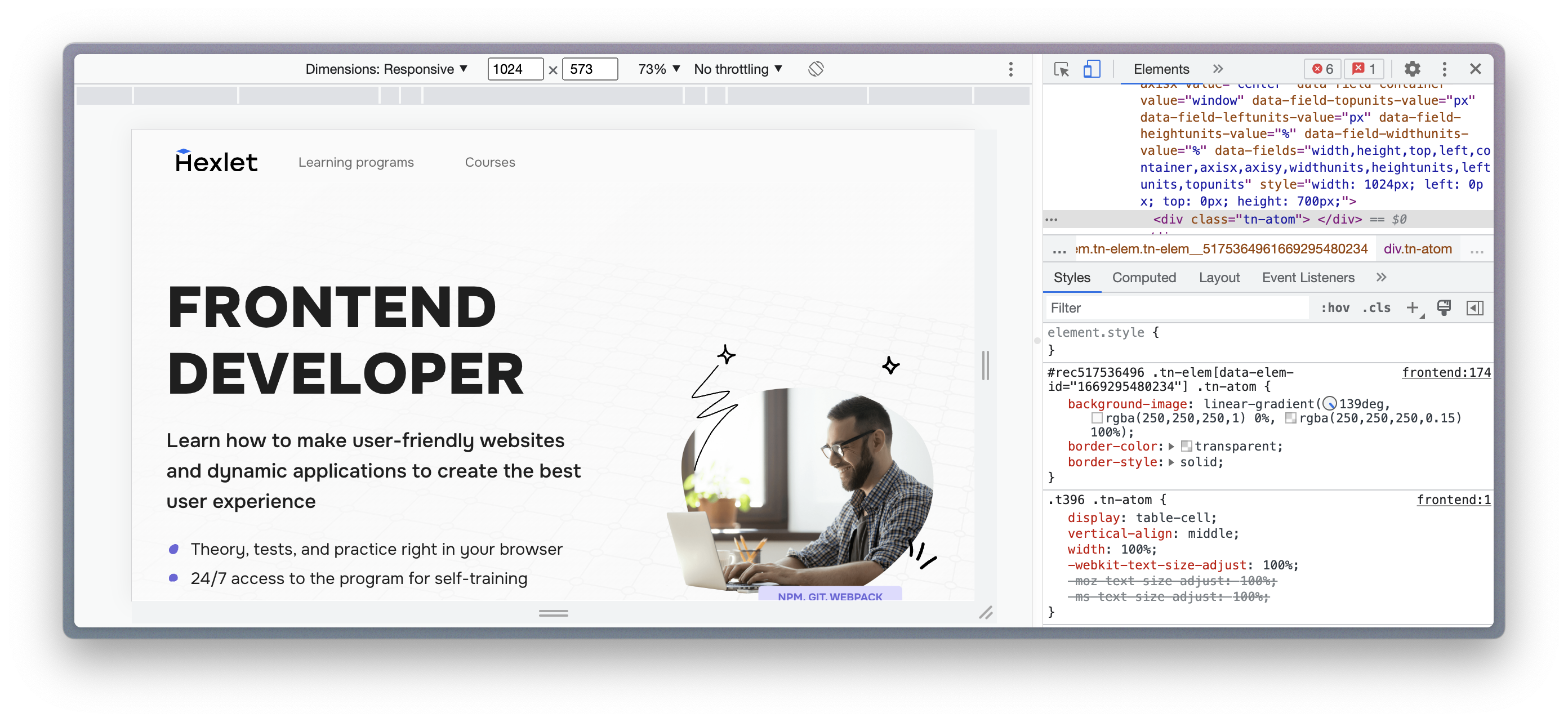Click the 1 issue counter badge

(x=1364, y=69)
